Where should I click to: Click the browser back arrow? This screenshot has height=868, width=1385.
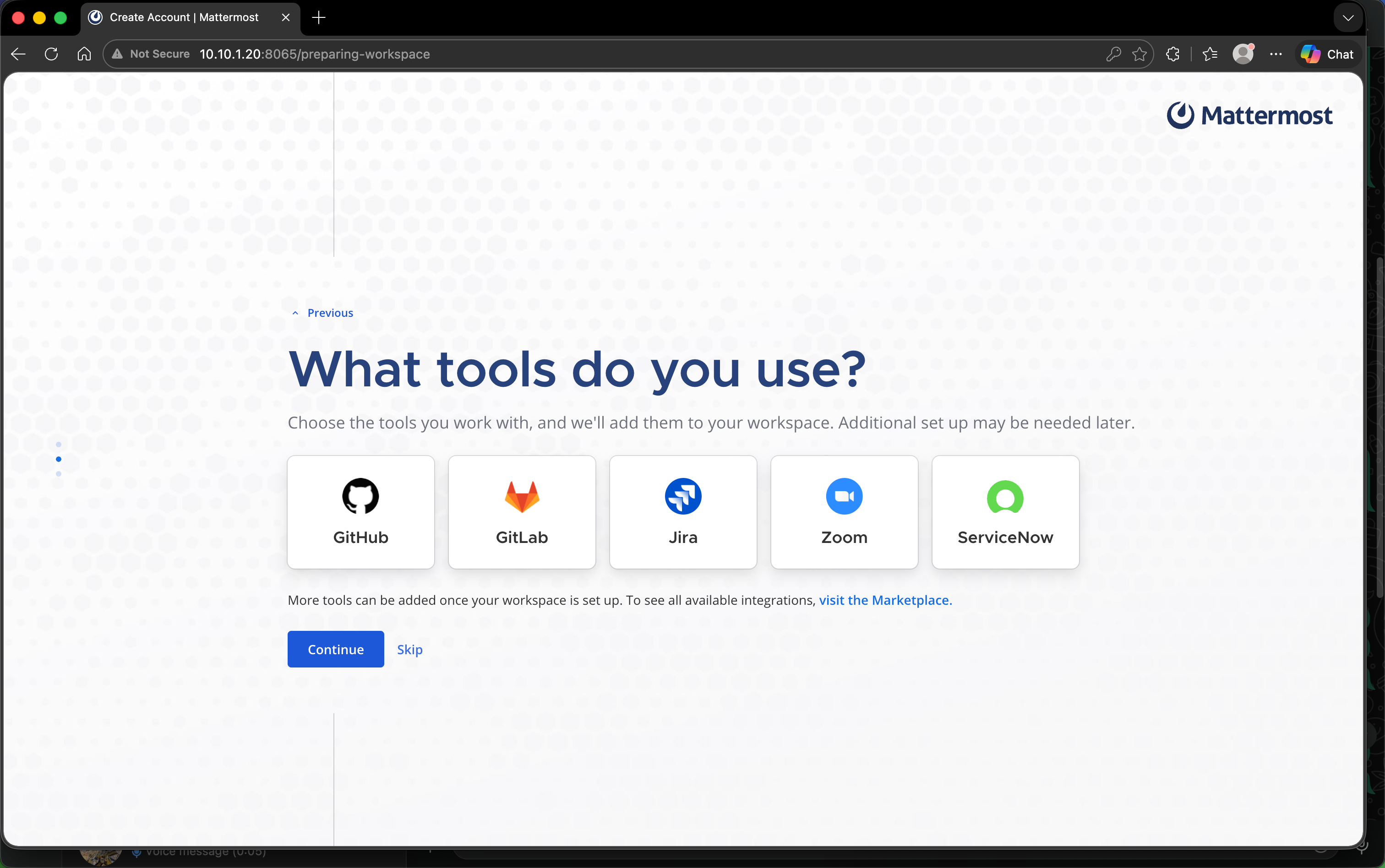click(x=18, y=54)
